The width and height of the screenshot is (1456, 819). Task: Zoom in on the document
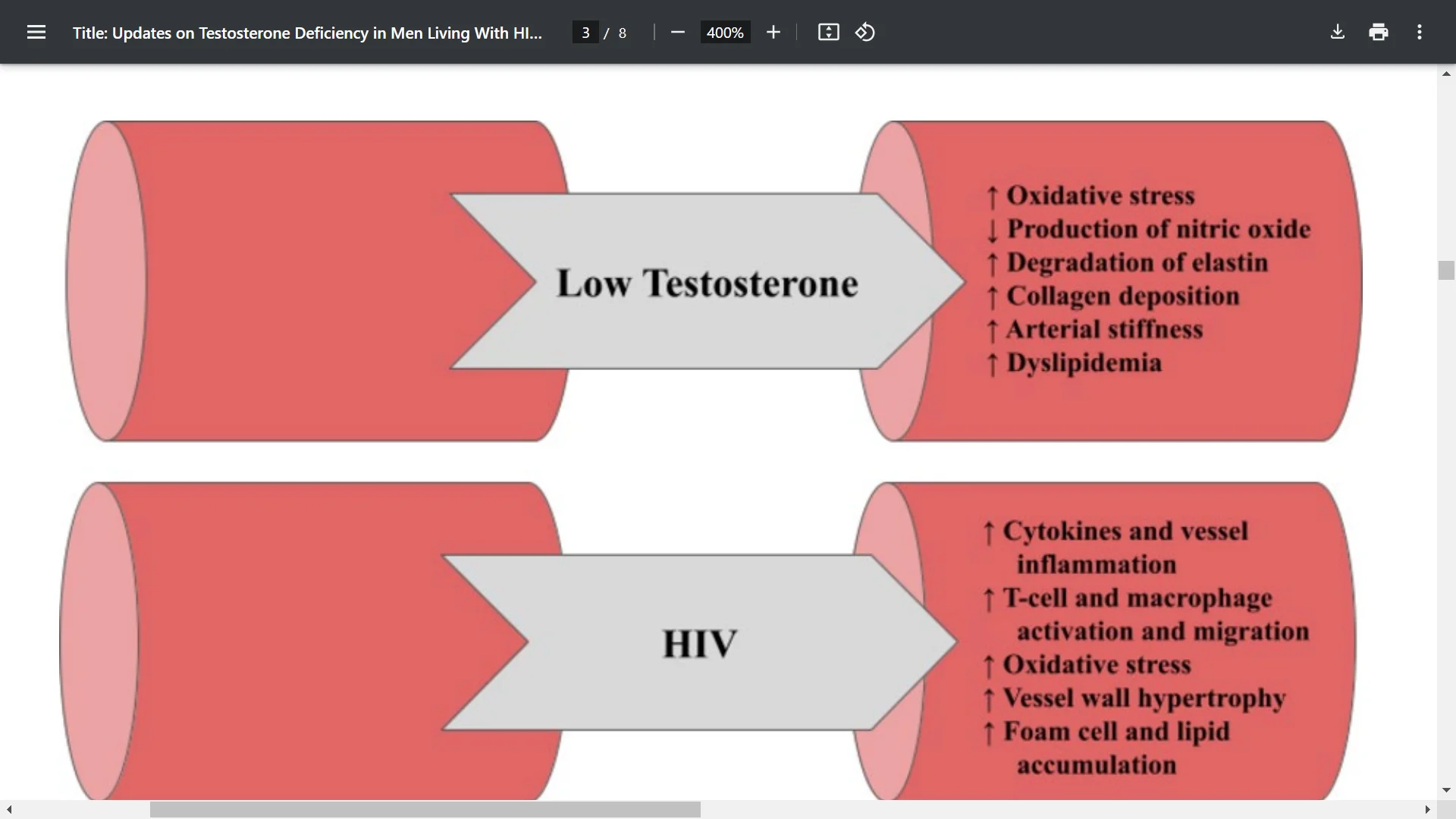point(773,32)
